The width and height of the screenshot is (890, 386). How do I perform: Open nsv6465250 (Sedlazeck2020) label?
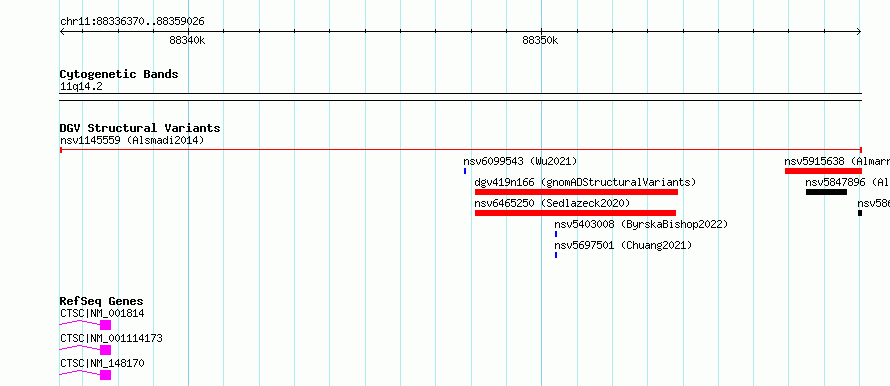[552, 203]
